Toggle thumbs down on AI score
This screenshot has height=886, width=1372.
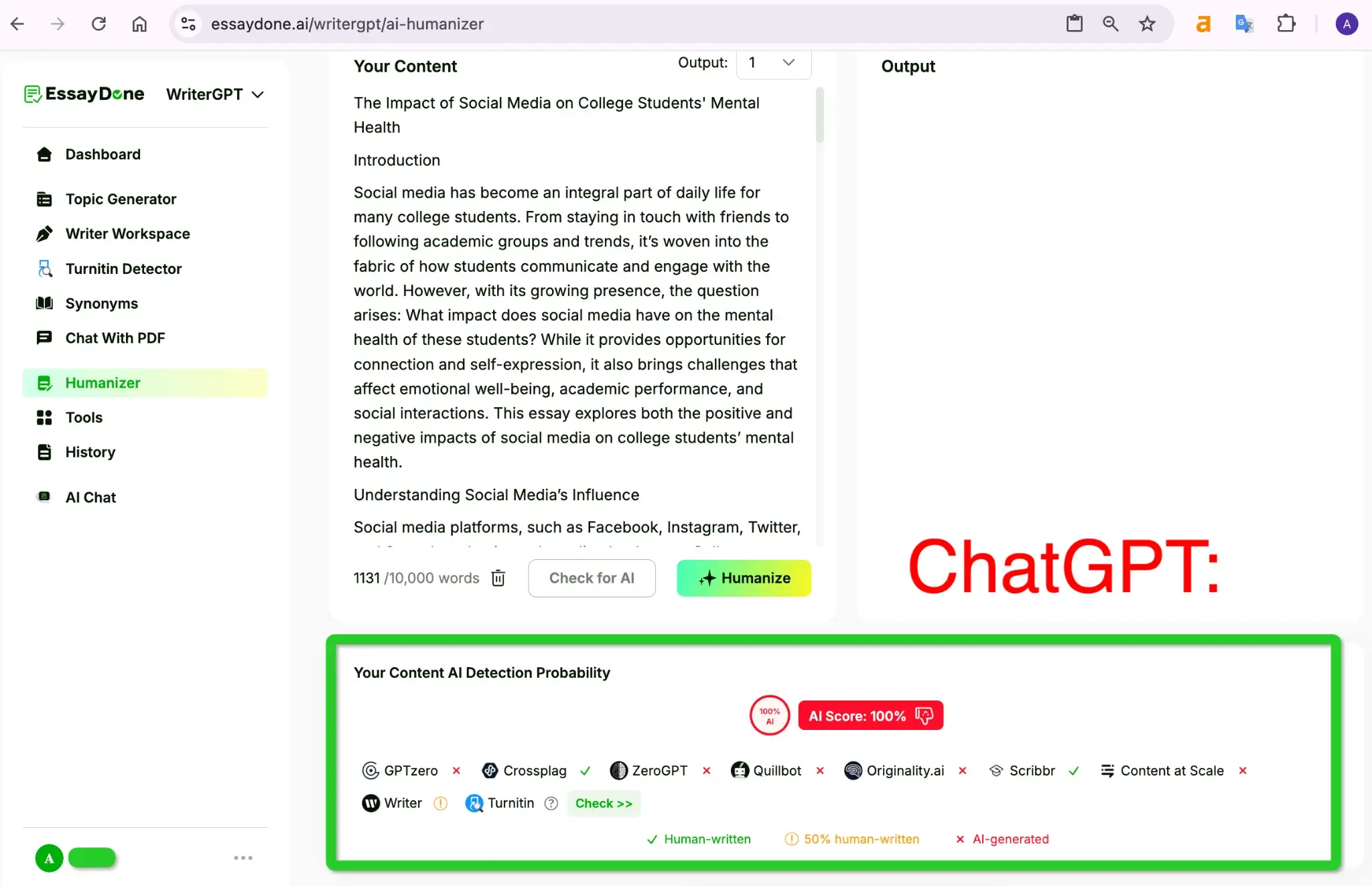click(923, 715)
